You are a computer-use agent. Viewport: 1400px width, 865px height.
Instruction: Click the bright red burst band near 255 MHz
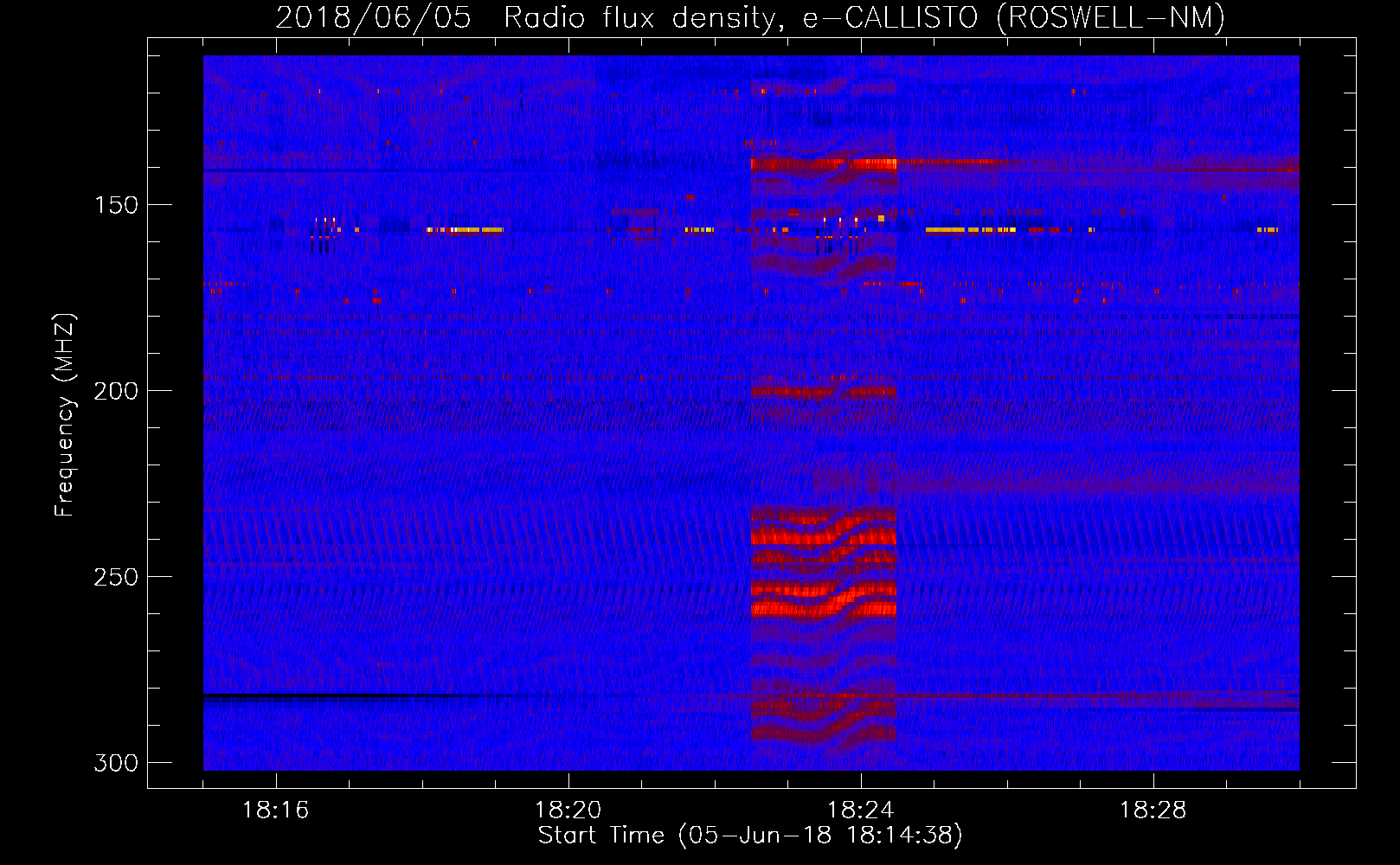tap(823, 599)
